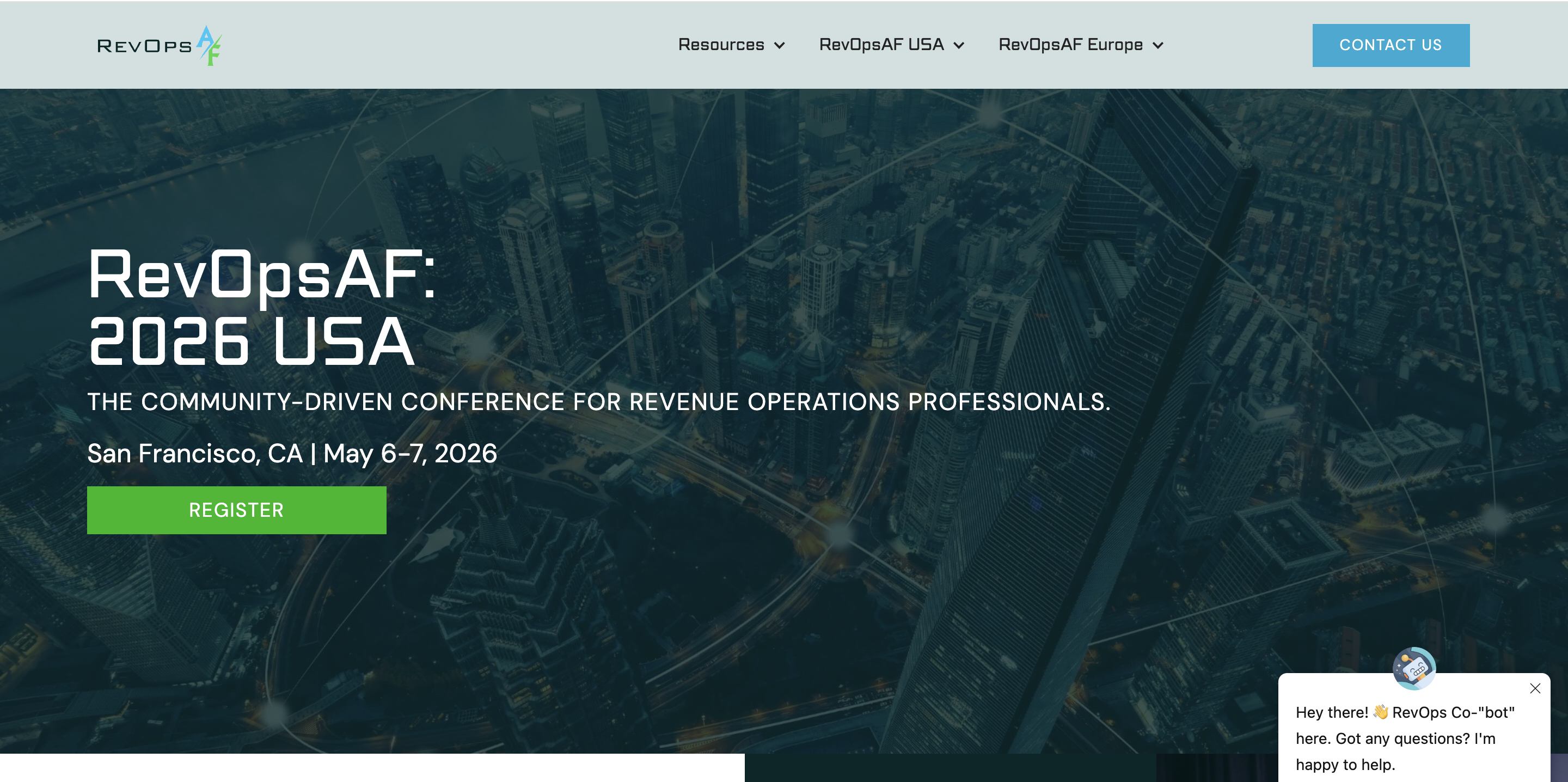The height and width of the screenshot is (782, 1568).
Task: Dismiss the chat popup with the X
Action: [1535, 688]
